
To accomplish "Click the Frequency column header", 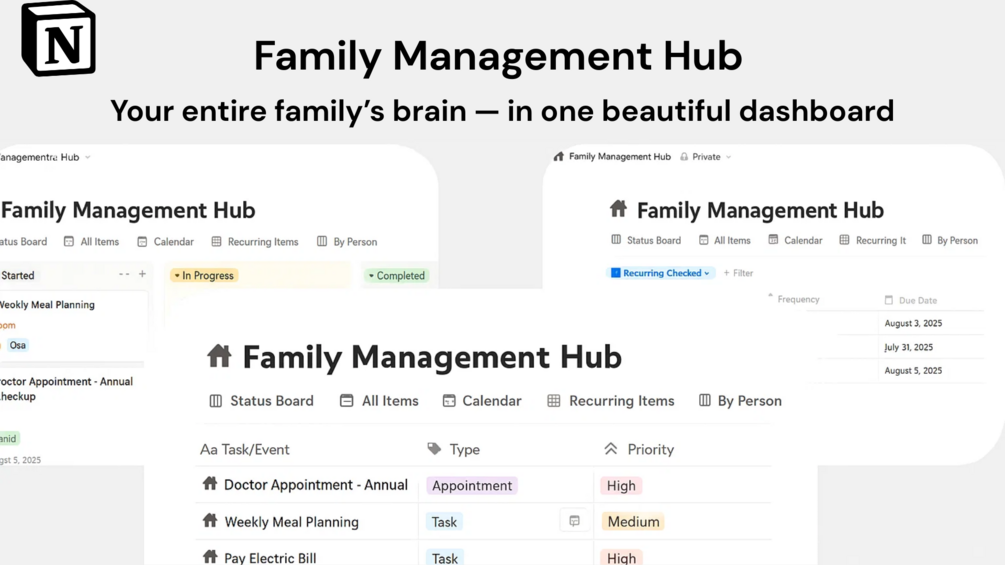I will [x=794, y=299].
